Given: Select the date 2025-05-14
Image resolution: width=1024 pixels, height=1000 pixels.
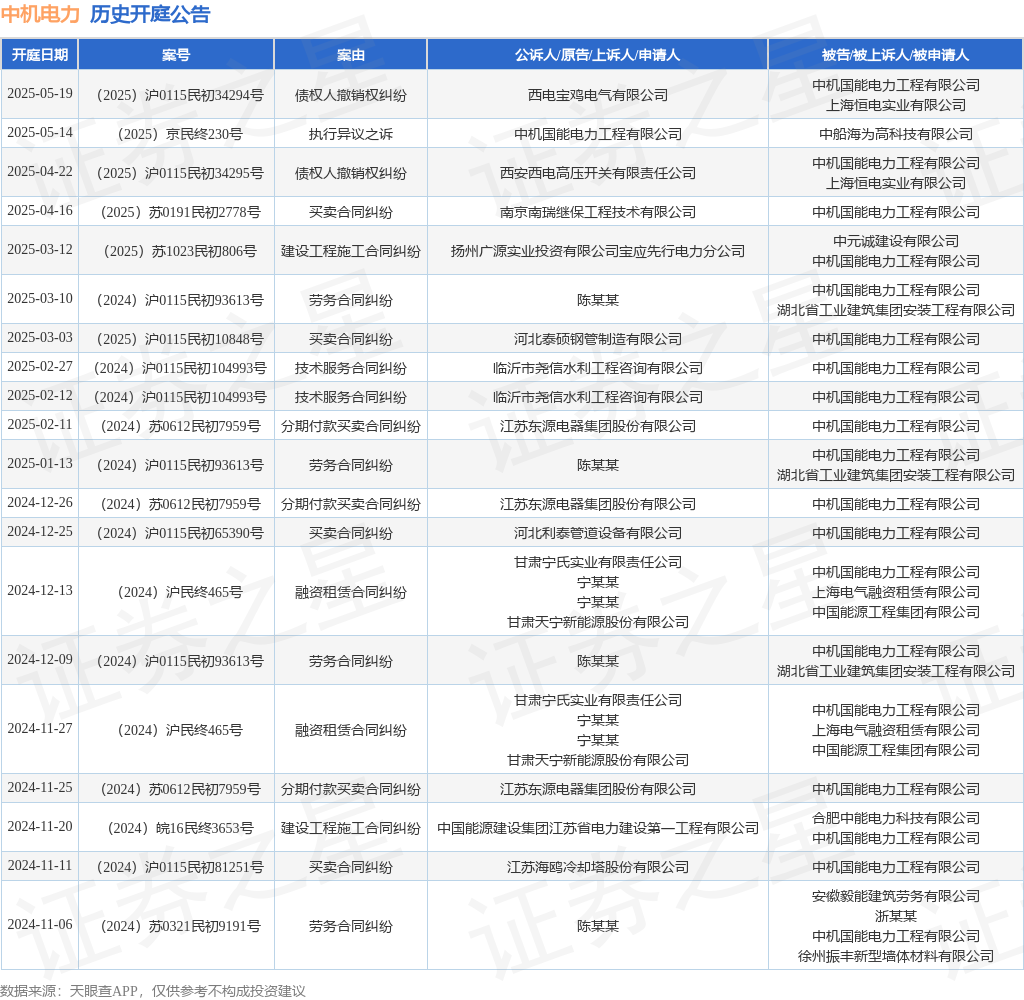Looking at the screenshot, I should 40,133.
